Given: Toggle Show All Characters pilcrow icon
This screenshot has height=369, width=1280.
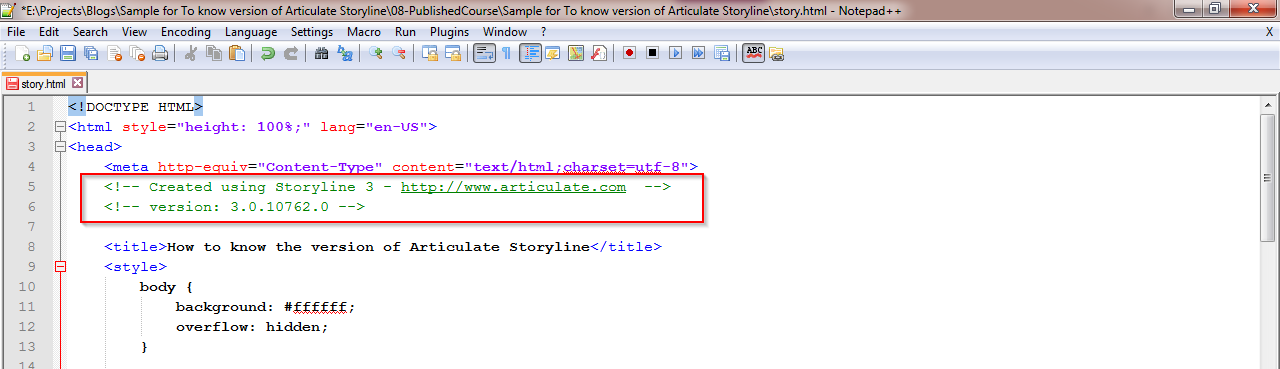Looking at the screenshot, I should 506,53.
